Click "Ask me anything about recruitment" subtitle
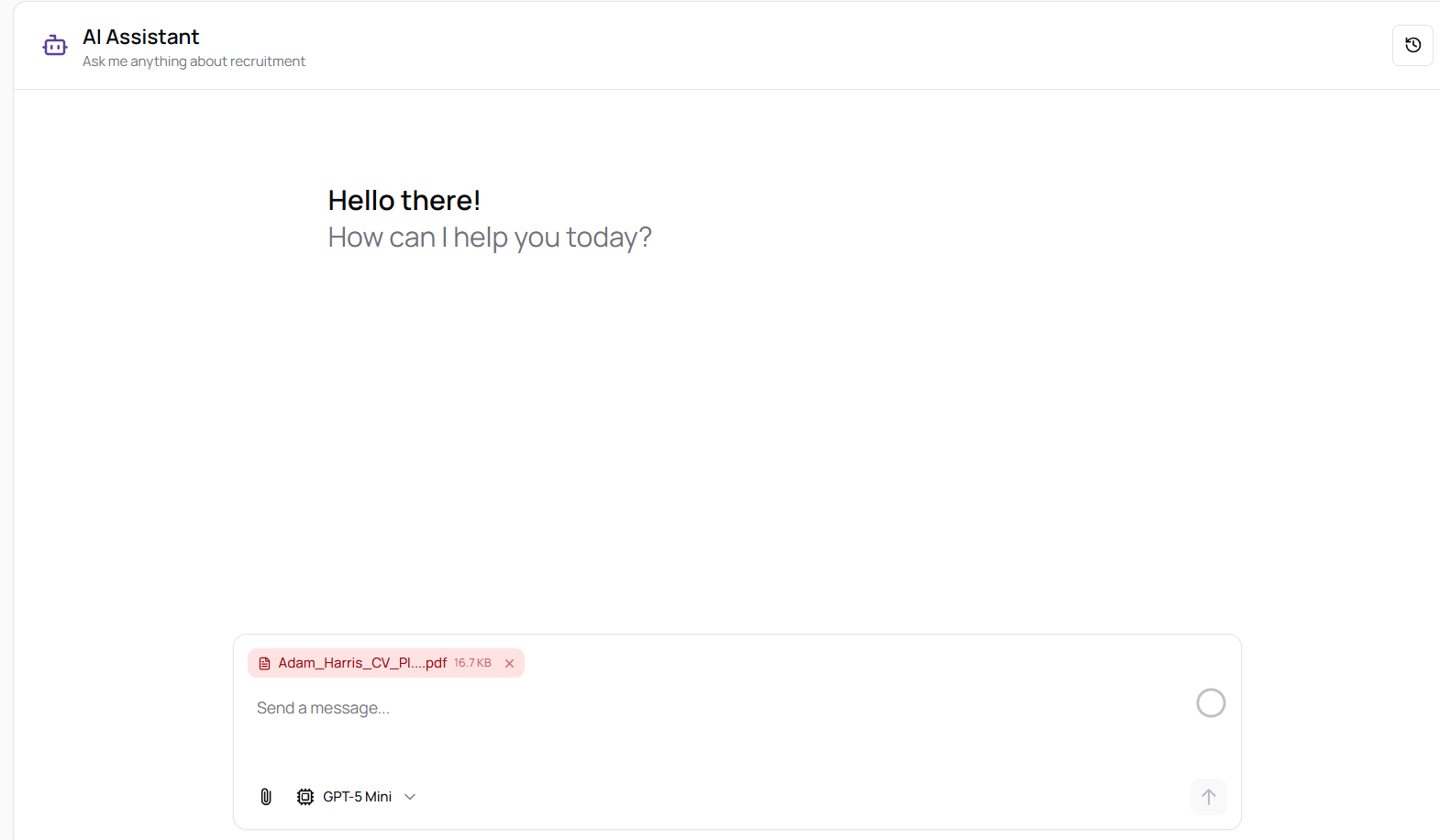Image resolution: width=1440 pixels, height=840 pixels. tap(194, 61)
